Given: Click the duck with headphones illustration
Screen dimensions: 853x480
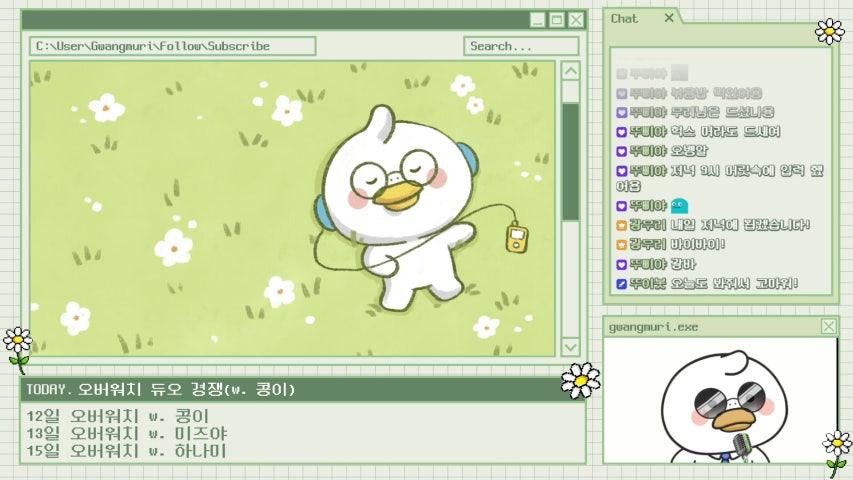Looking at the screenshot, I should click(x=397, y=210).
